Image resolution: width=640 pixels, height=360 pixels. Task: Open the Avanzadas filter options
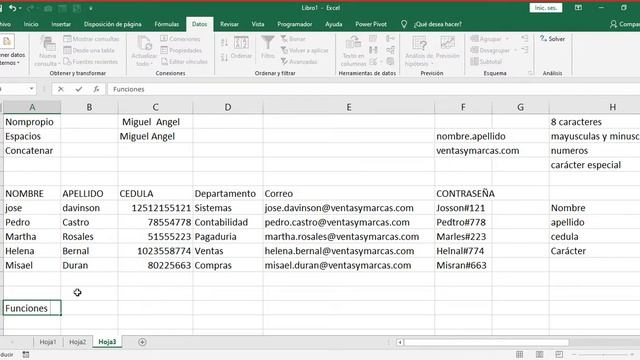coord(299,62)
